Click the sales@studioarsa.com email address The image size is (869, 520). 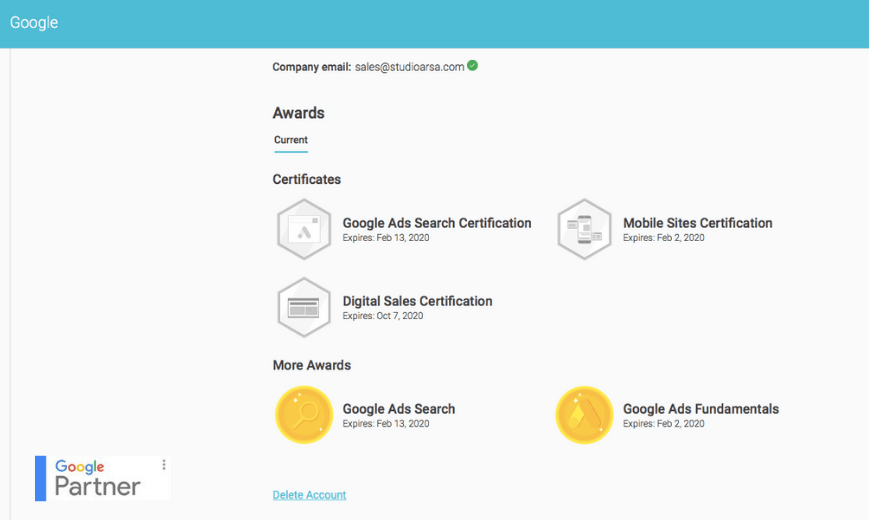point(410,67)
